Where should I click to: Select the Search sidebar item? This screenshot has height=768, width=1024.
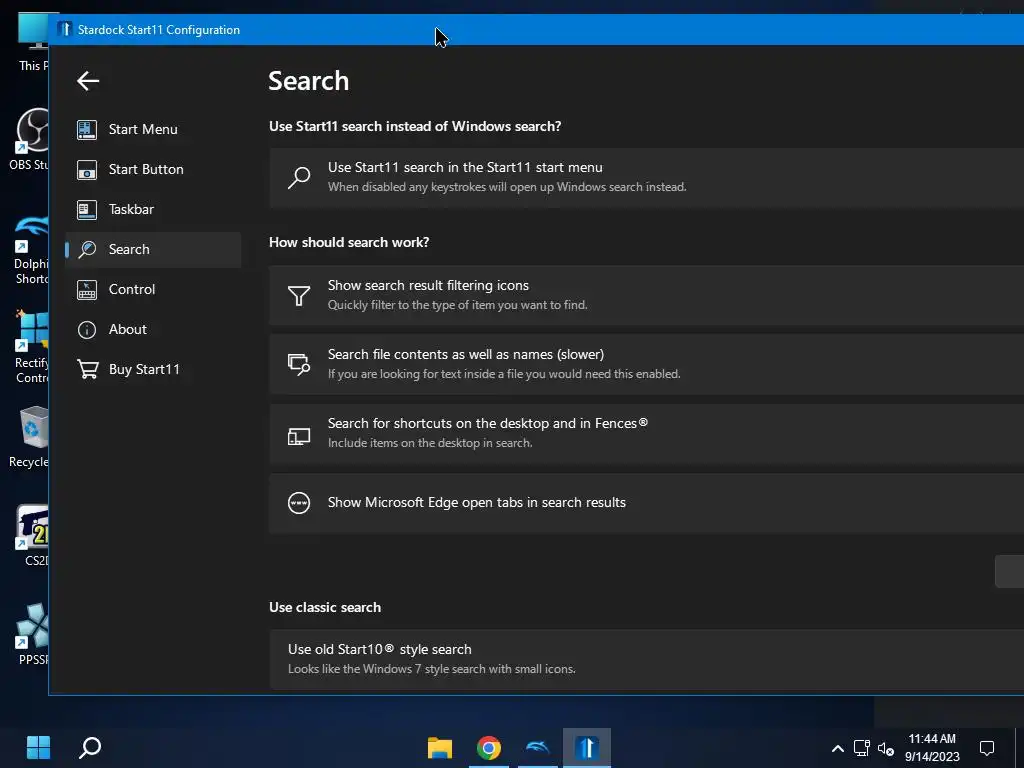coord(153,249)
